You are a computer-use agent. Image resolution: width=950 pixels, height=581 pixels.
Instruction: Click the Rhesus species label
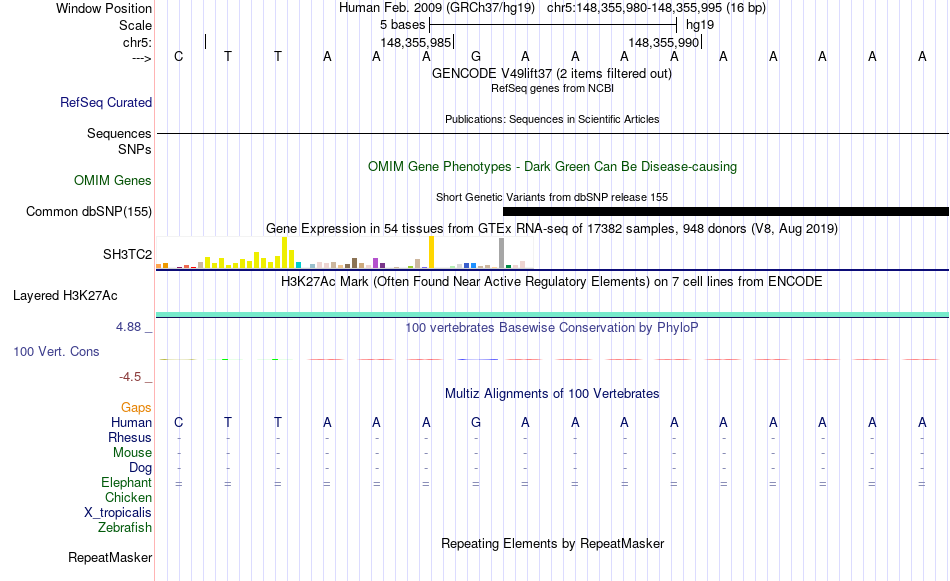tap(130, 437)
